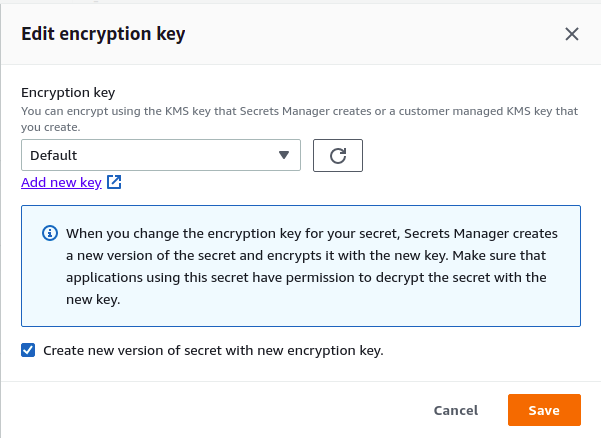Click the notice line starting "When you change"
The image size is (601, 438).
click(x=311, y=234)
